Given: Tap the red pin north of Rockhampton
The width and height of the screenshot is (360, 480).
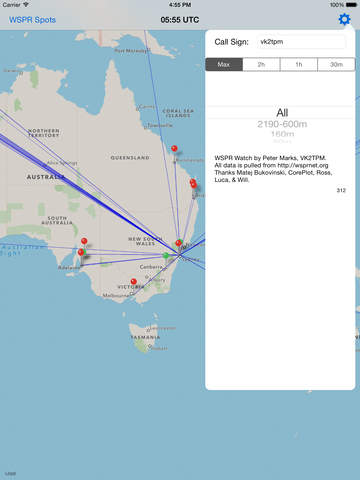Looking at the screenshot, I should (x=174, y=149).
